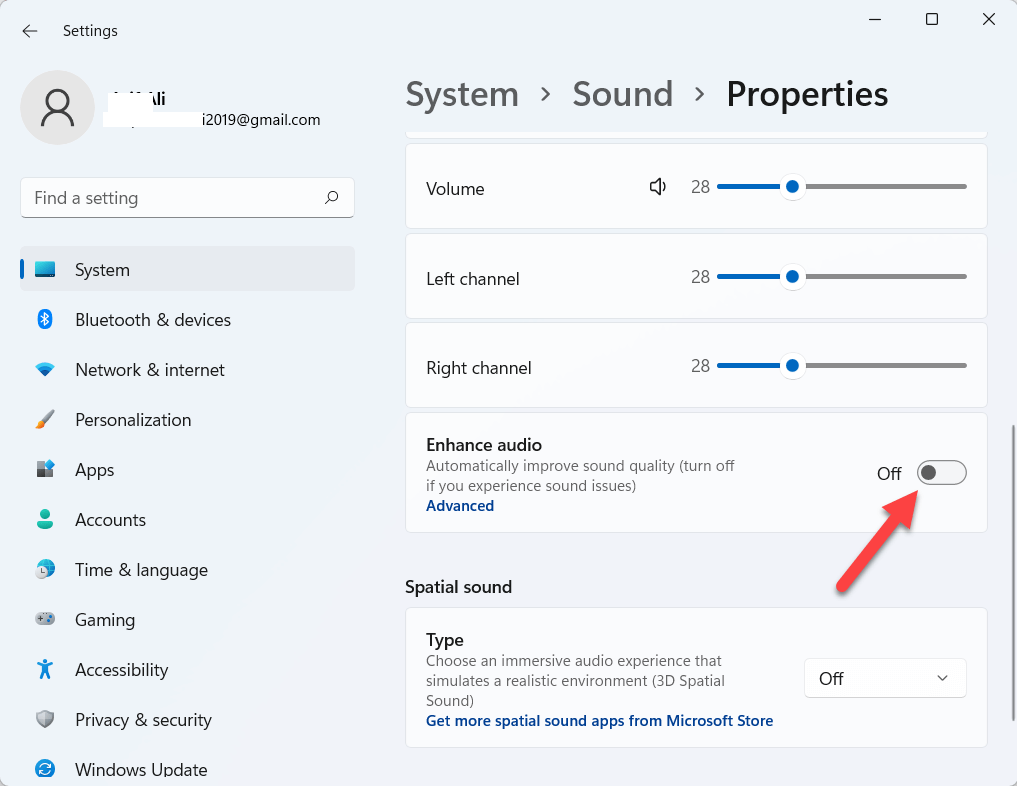Click the Personalization paintbrush icon
Screen dimensions: 1017x786
[45, 420]
